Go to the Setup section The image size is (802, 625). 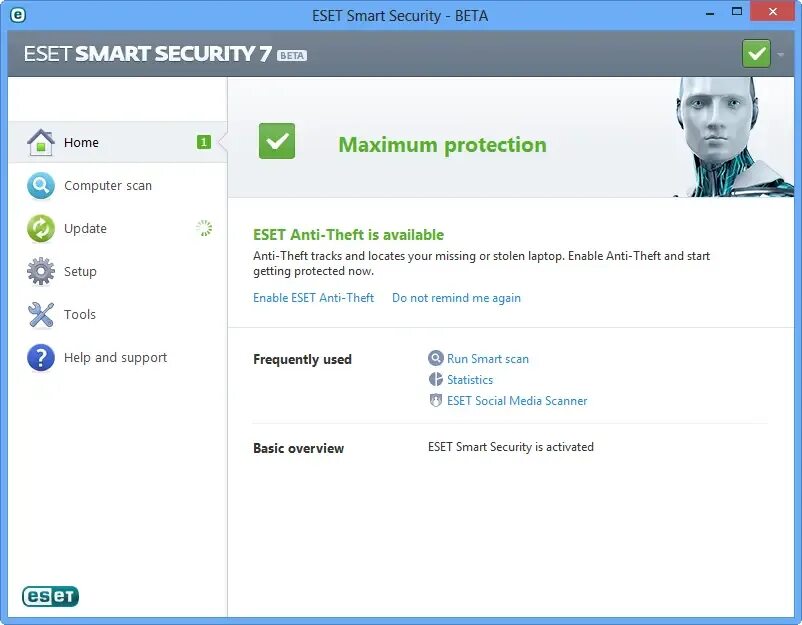click(80, 271)
